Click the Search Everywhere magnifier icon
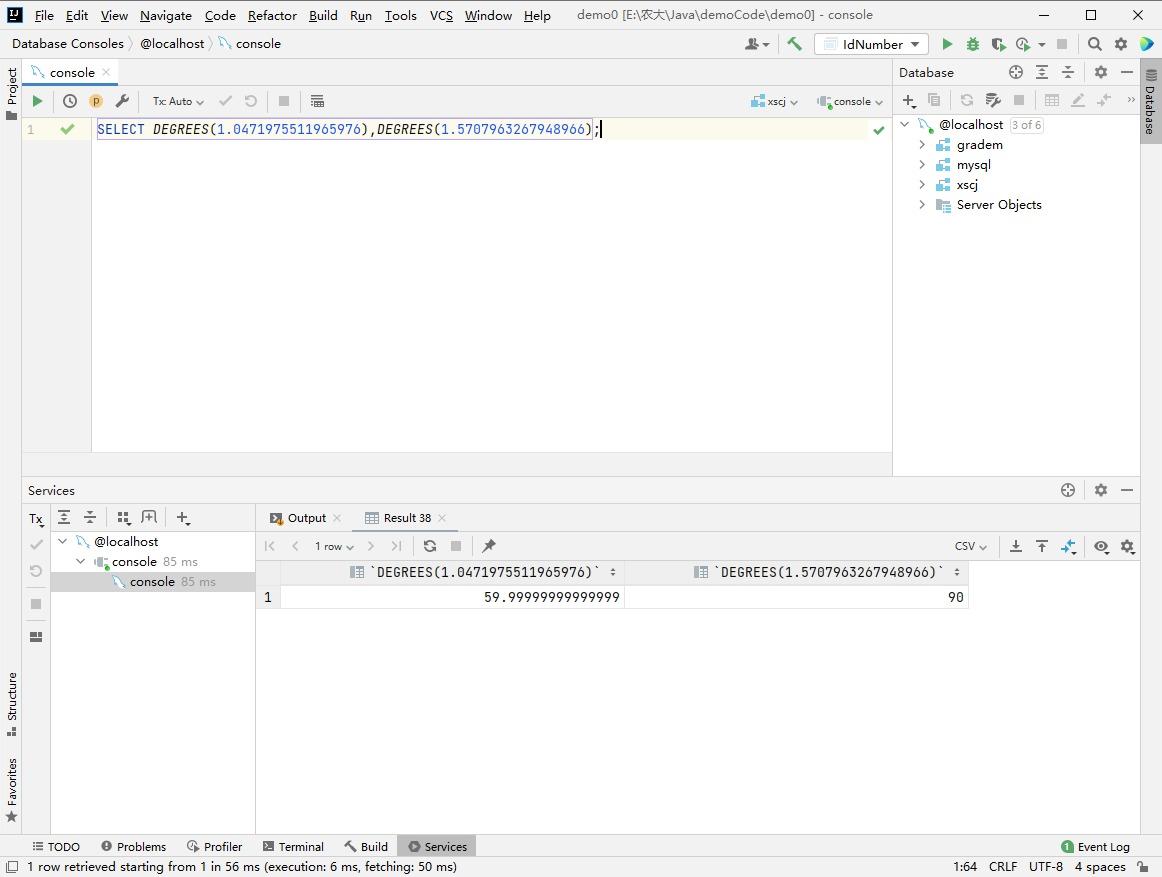 pos(1094,44)
